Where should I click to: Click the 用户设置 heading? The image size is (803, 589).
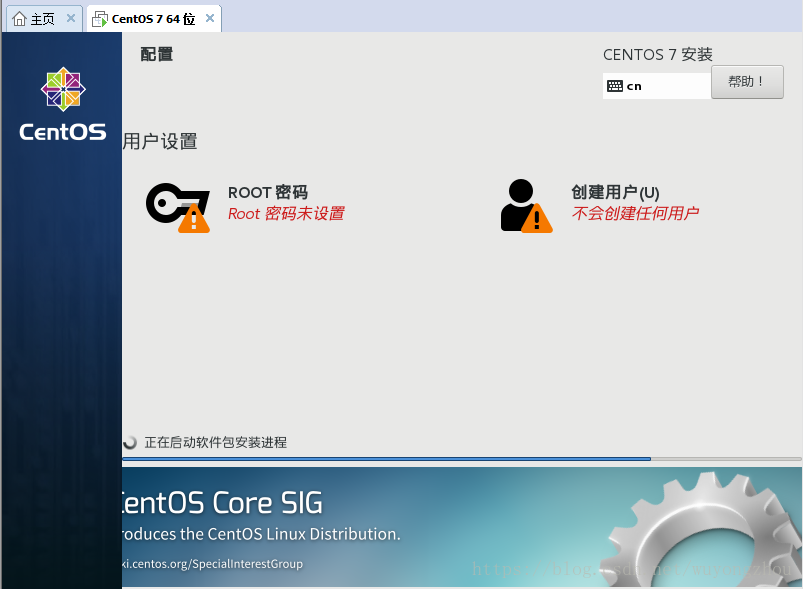160,141
